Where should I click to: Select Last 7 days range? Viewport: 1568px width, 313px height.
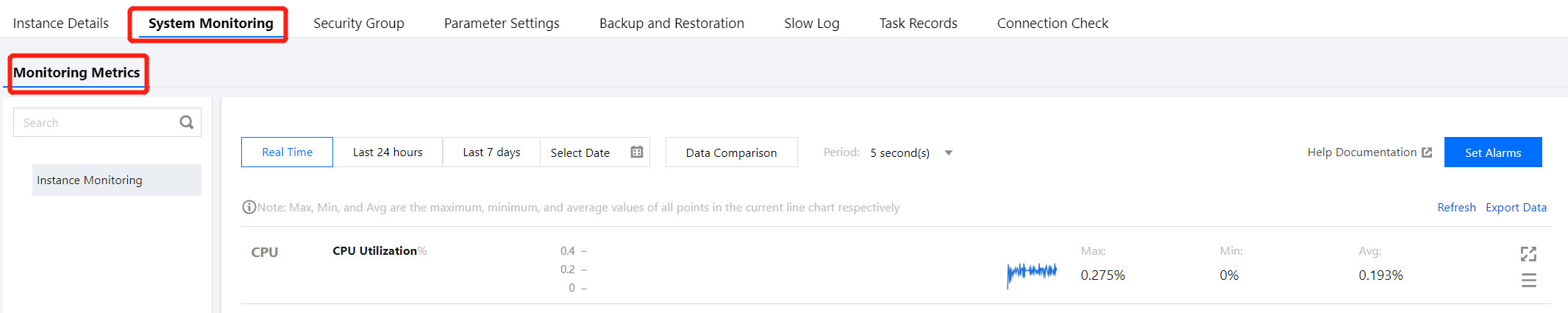491,152
